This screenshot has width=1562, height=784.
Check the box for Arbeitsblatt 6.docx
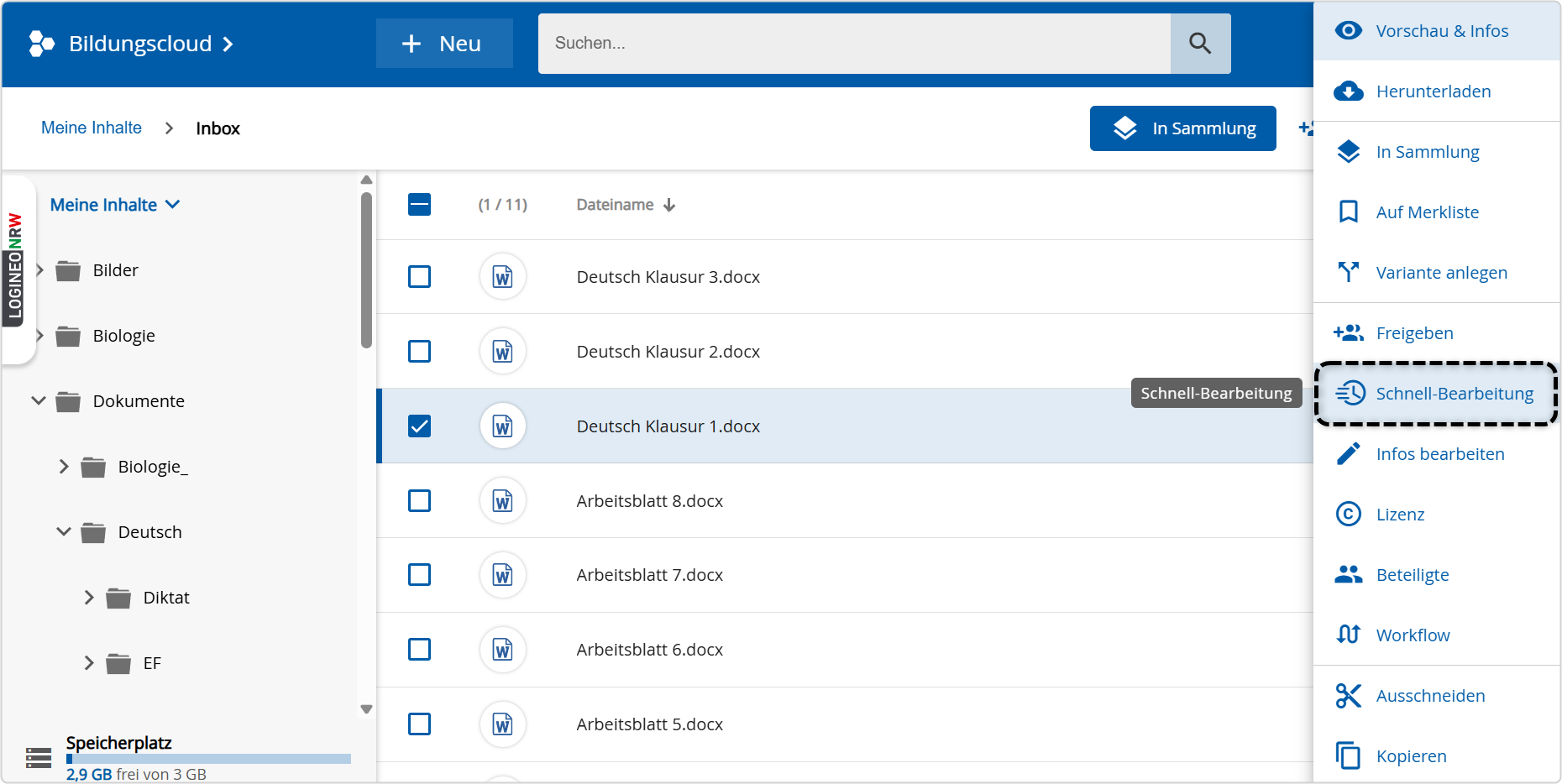pos(419,650)
